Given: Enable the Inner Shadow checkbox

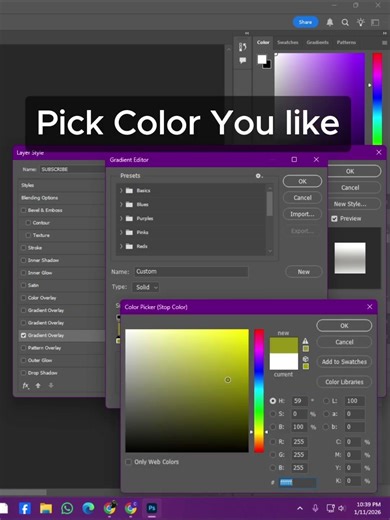Looking at the screenshot, I should pyautogui.click(x=23, y=260).
